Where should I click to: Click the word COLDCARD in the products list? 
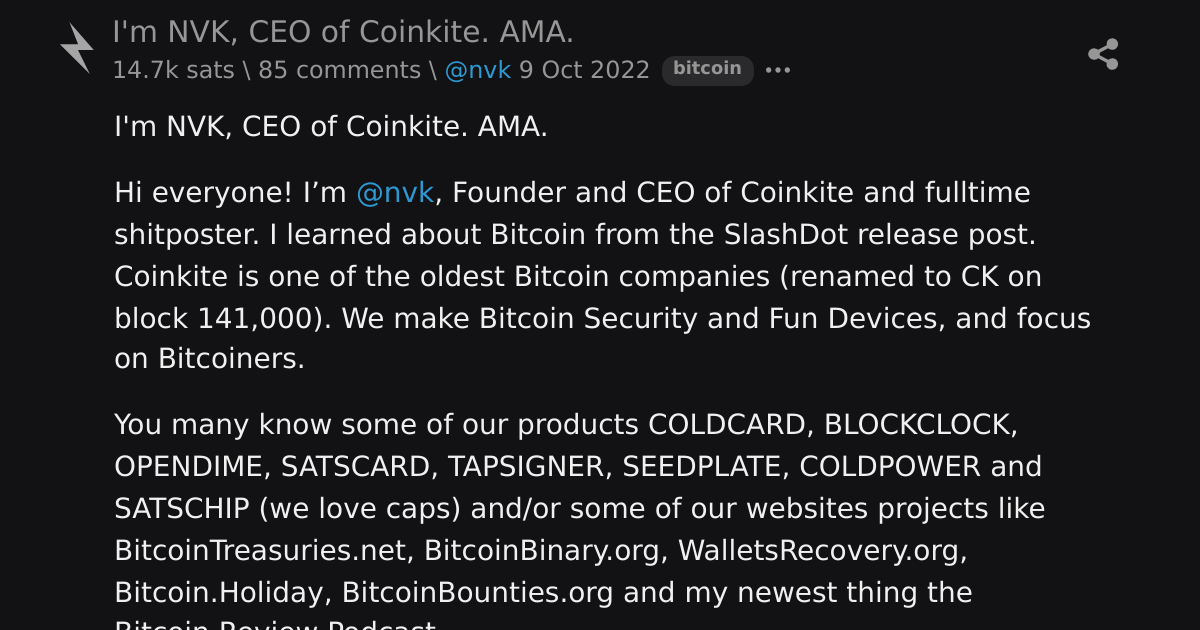coord(728,425)
